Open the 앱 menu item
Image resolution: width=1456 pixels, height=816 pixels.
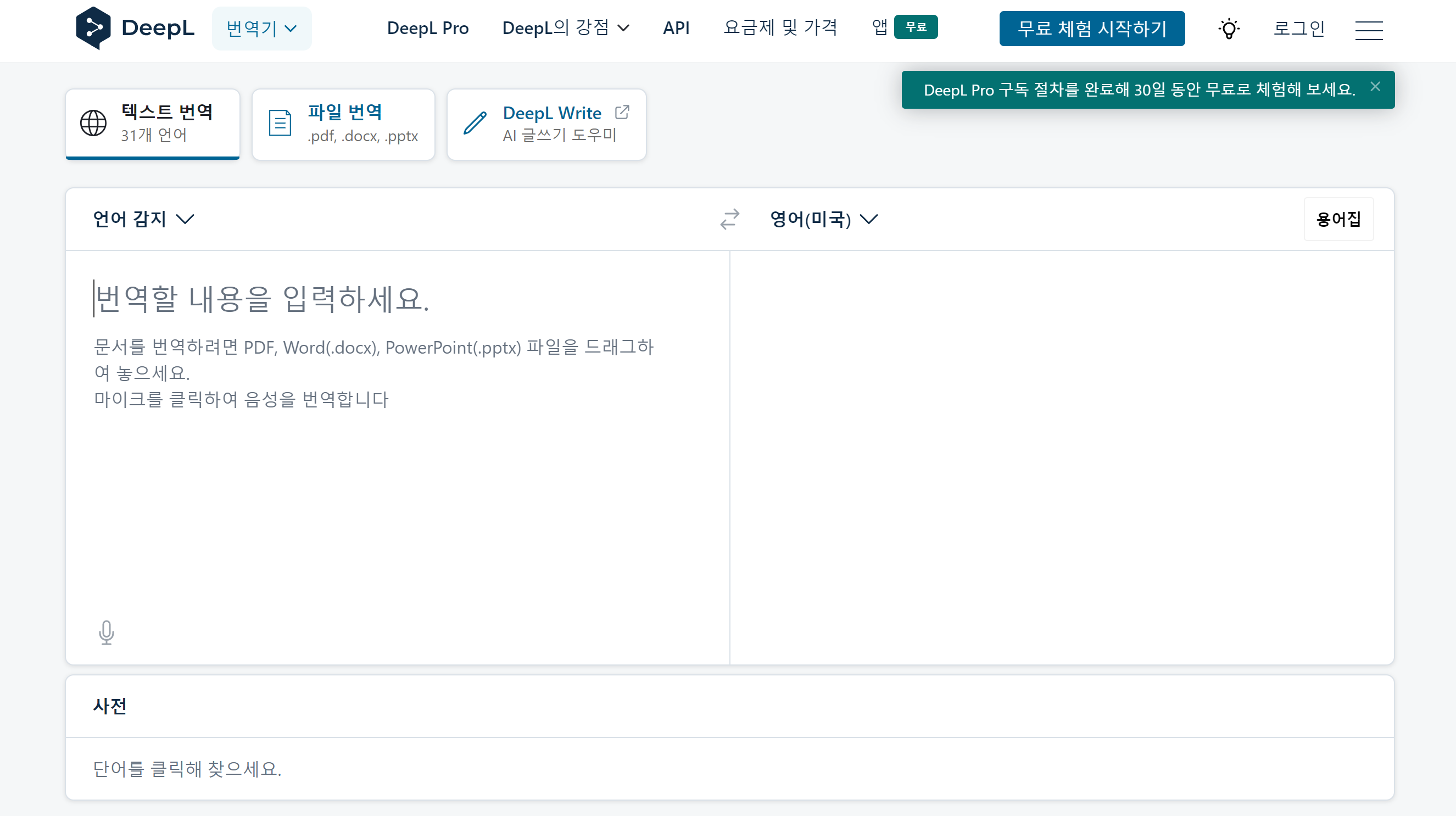(879, 27)
